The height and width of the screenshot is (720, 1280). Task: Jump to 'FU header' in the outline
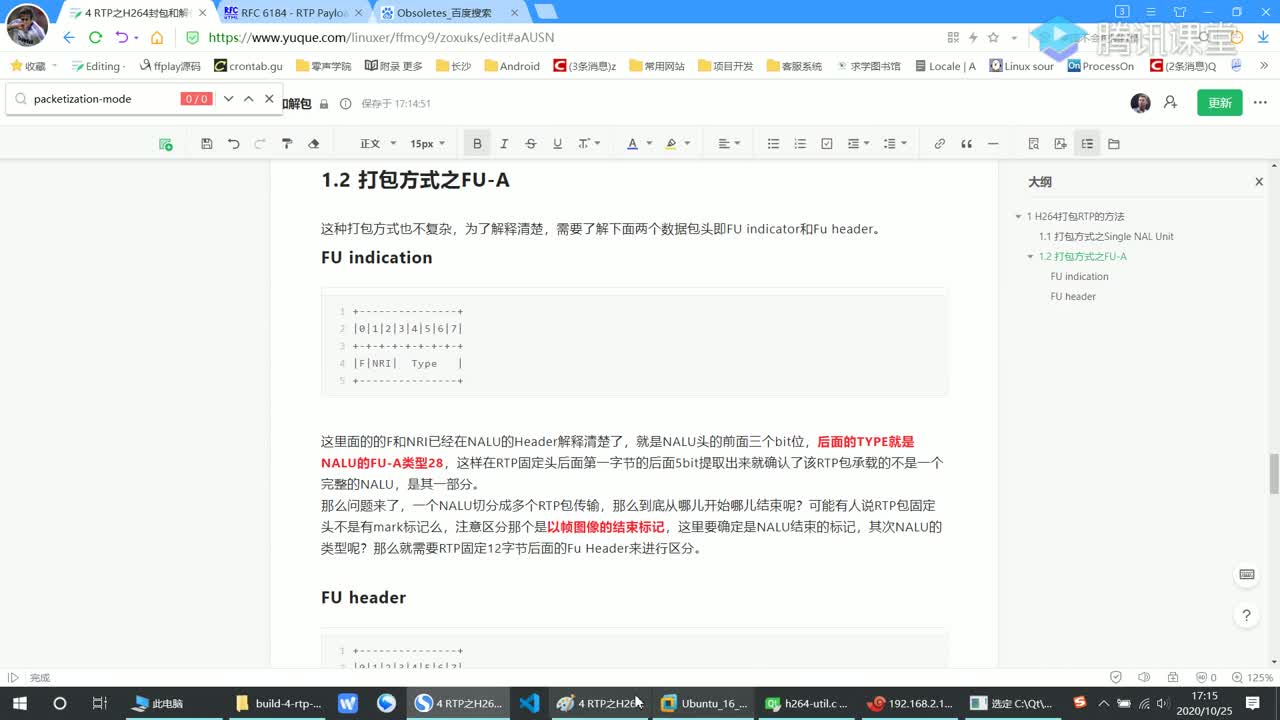(x=1073, y=297)
